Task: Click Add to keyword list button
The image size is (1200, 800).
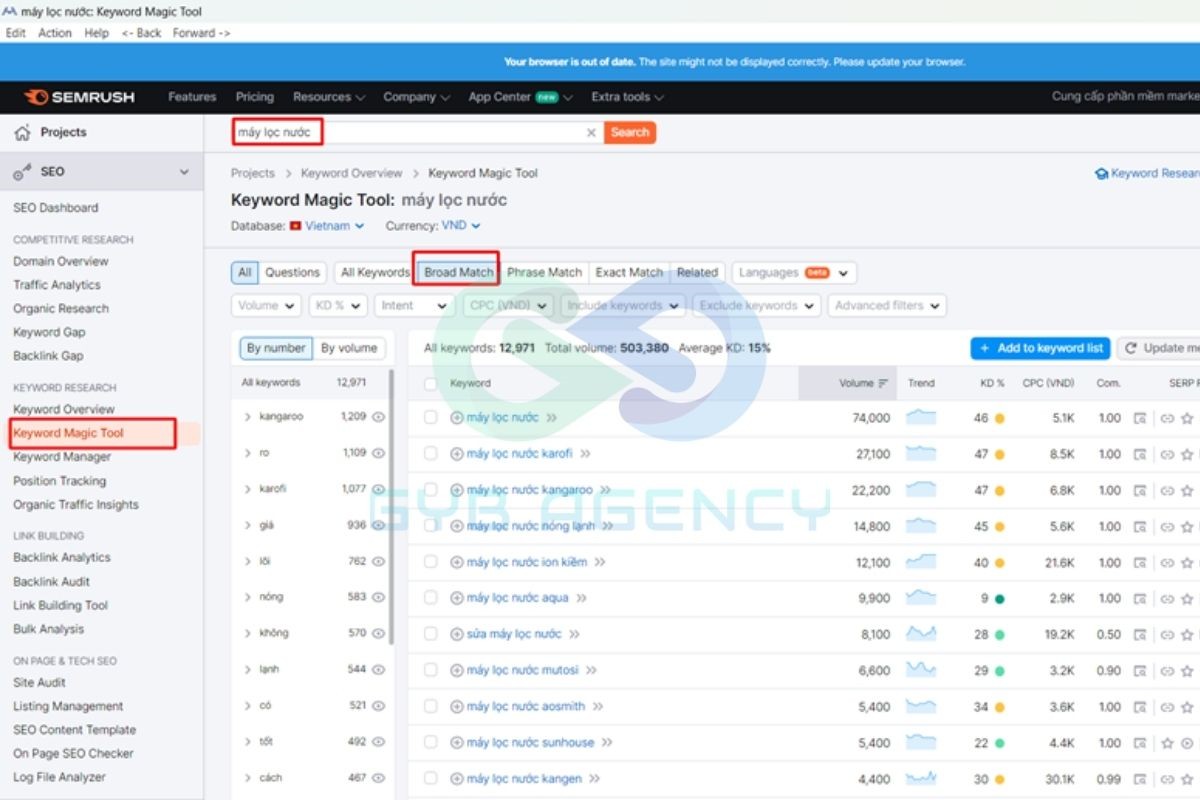Action: click(x=1041, y=348)
